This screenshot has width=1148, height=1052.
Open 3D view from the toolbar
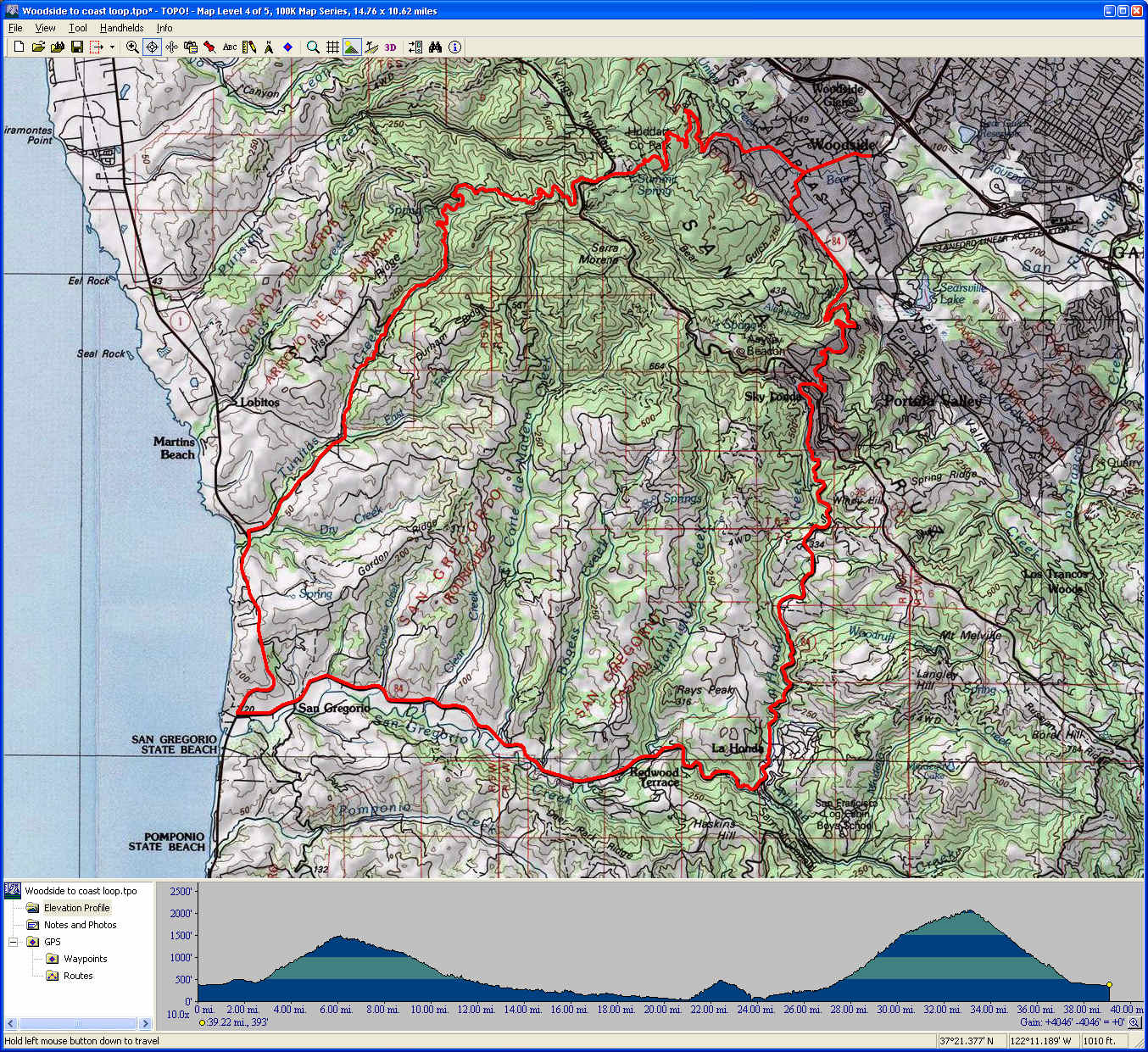(390, 47)
